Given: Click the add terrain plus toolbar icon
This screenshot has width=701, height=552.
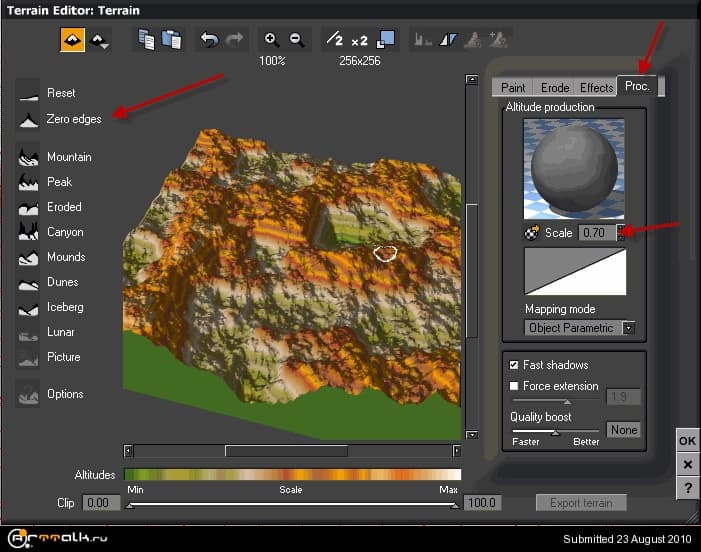Looking at the screenshot, I should click(x=498, y=40).
